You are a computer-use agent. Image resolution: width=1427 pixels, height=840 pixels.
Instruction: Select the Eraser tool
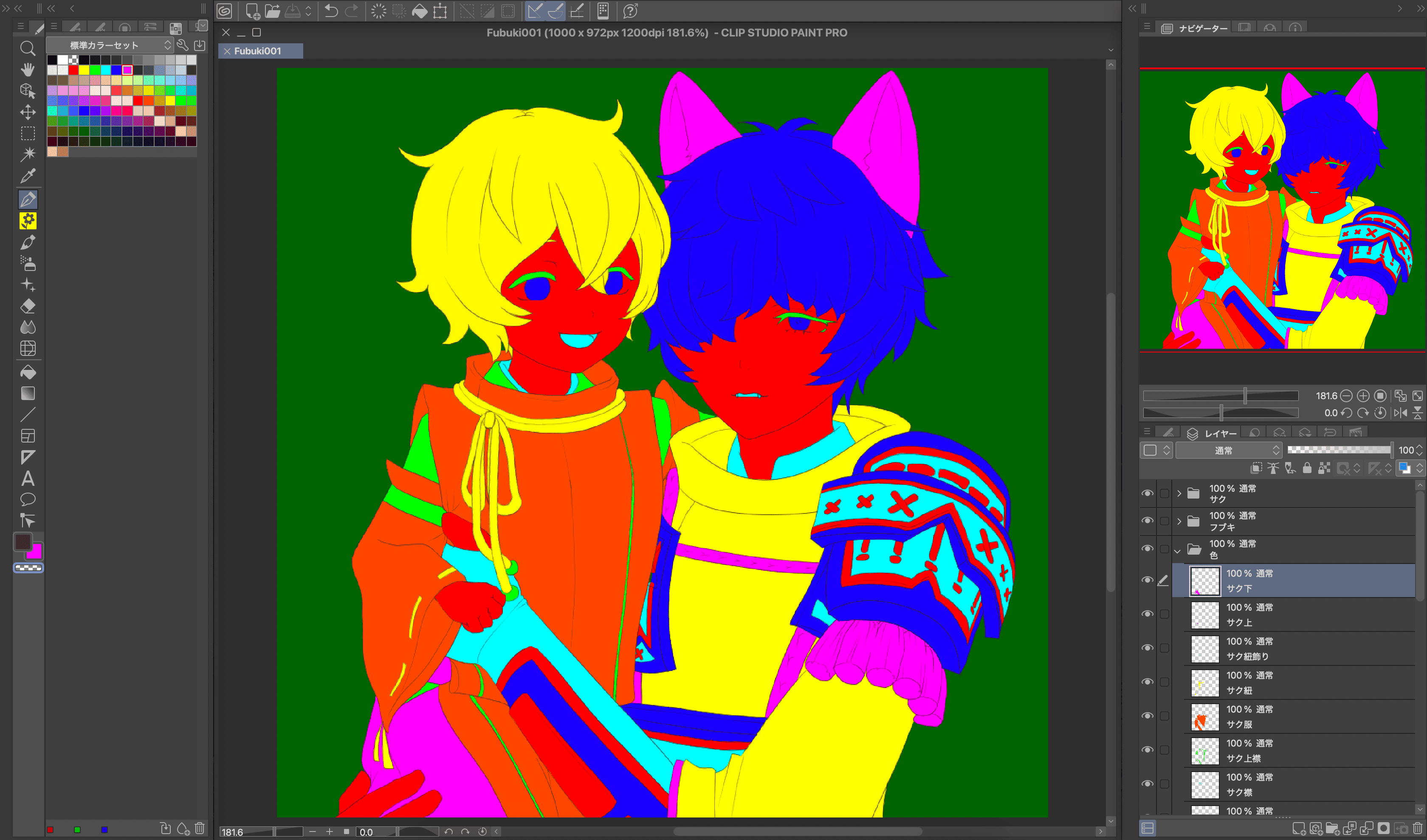click(28, 306)
